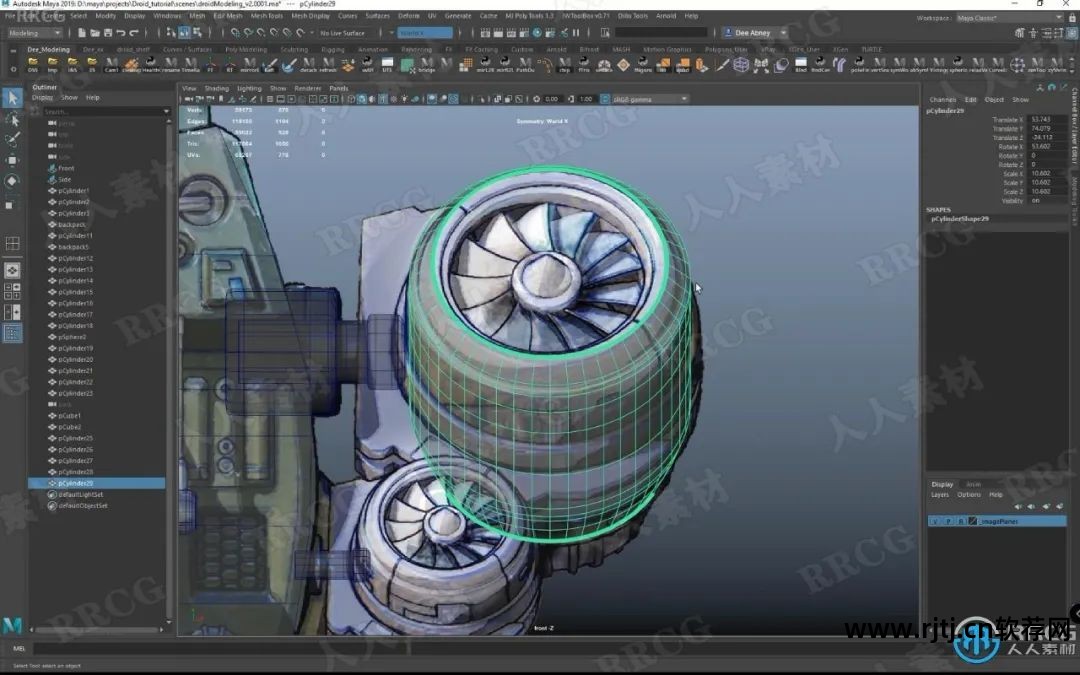The image size is (1080, 675).
Task: Click the Save Scene icon in status line
Action: click(x=110, y=33)
